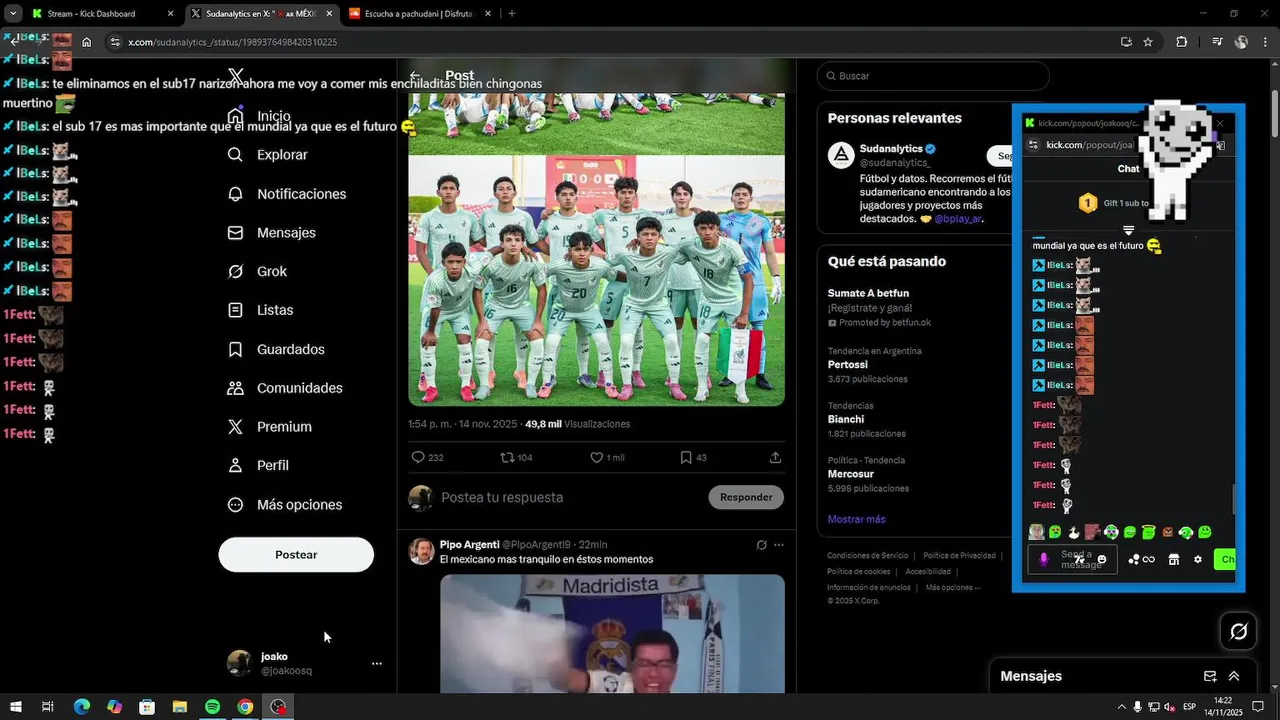Open the Notificaciones bell icon

pyautogui.click(x=235, y=194)
